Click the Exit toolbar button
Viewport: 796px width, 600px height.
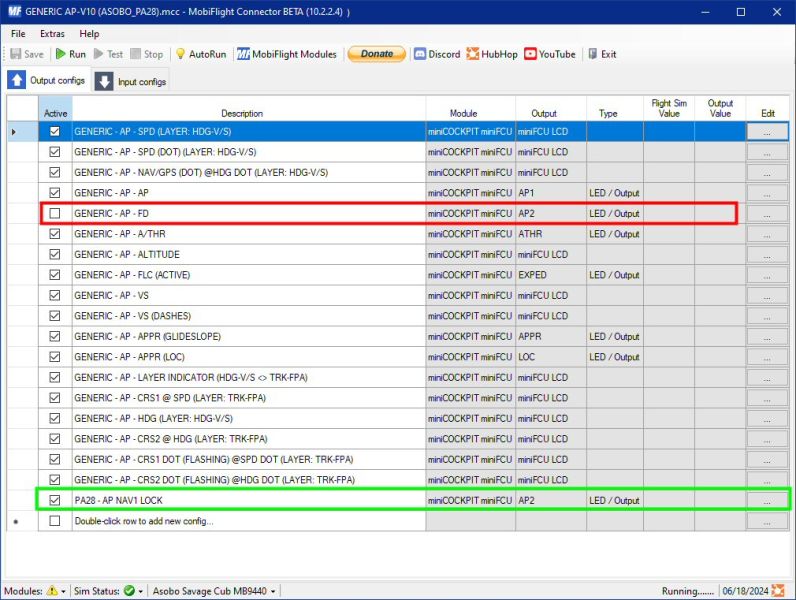602,54
